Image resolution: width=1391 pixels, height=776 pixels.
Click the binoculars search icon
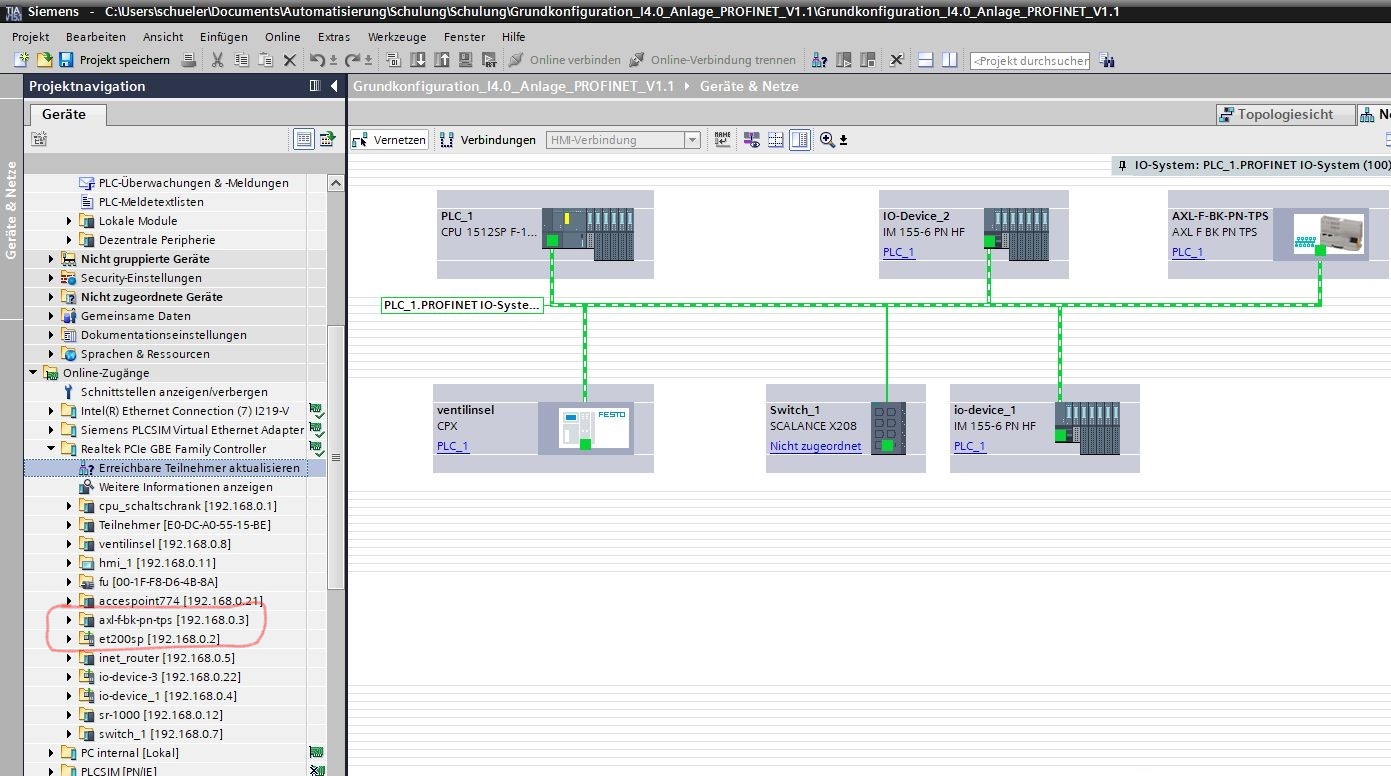click(1106, 60)
